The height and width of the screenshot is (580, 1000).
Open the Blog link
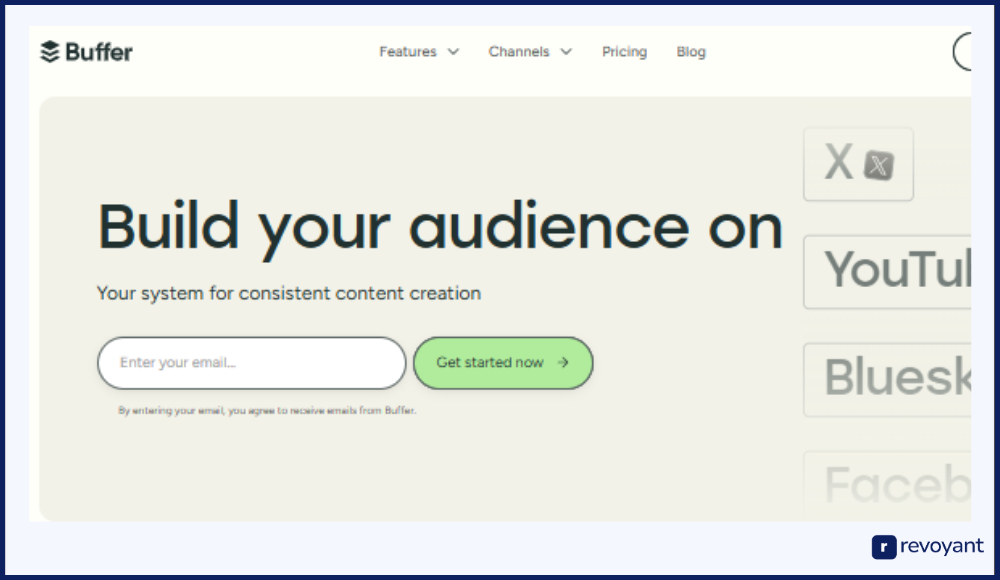[x=691, y=52]
